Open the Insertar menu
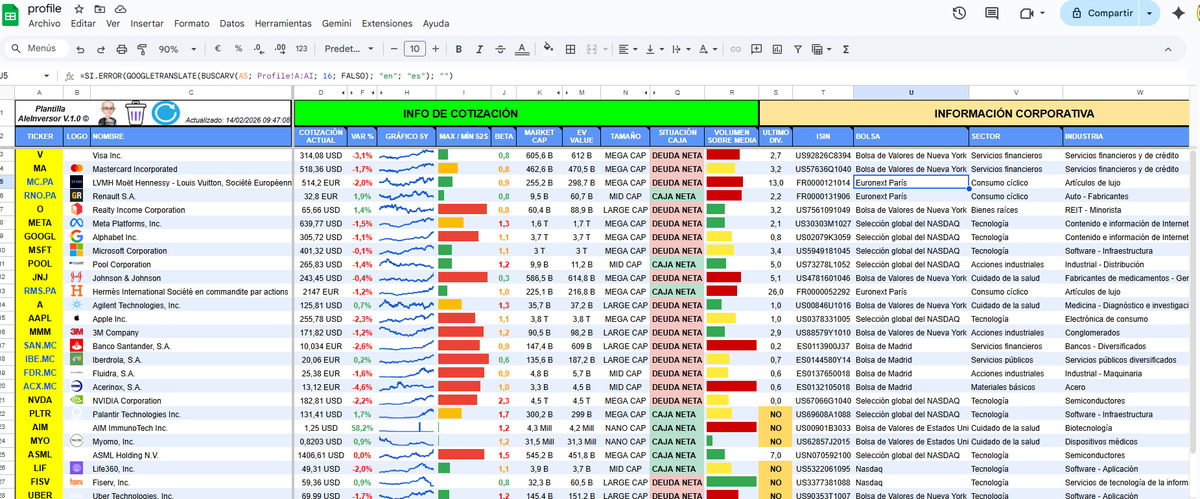This screenshot has height=499, width=1200. [147, 23]
